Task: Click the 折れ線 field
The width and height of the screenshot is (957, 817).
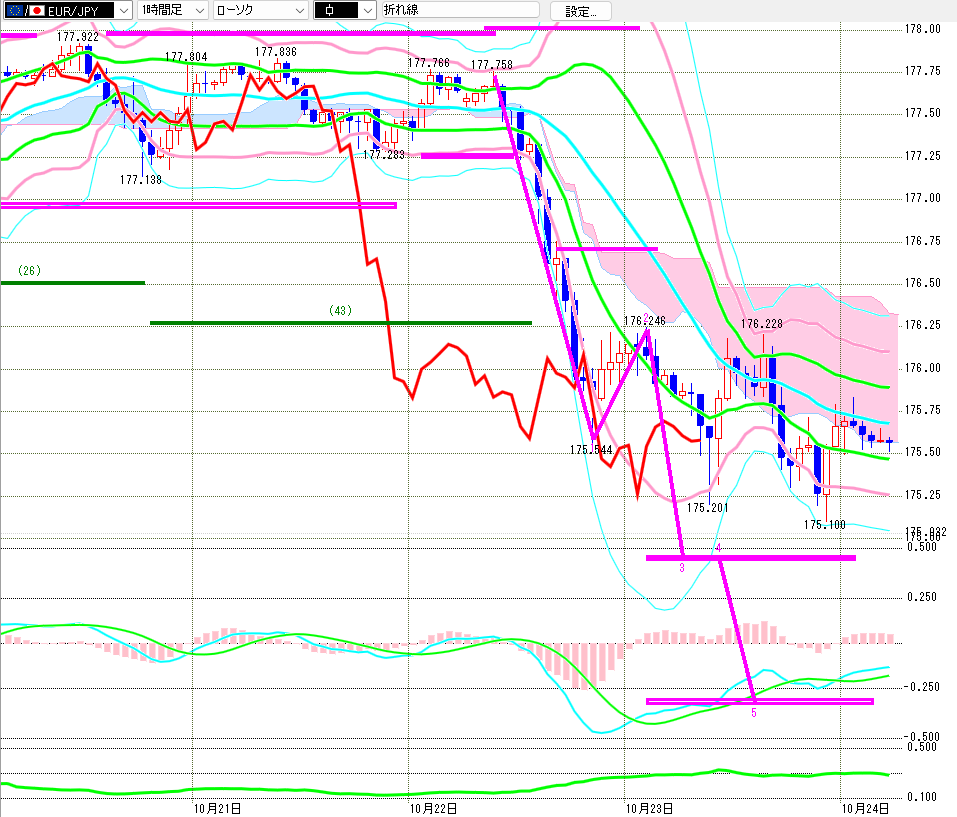Action: pyautogui.click(x=461, y=10)
